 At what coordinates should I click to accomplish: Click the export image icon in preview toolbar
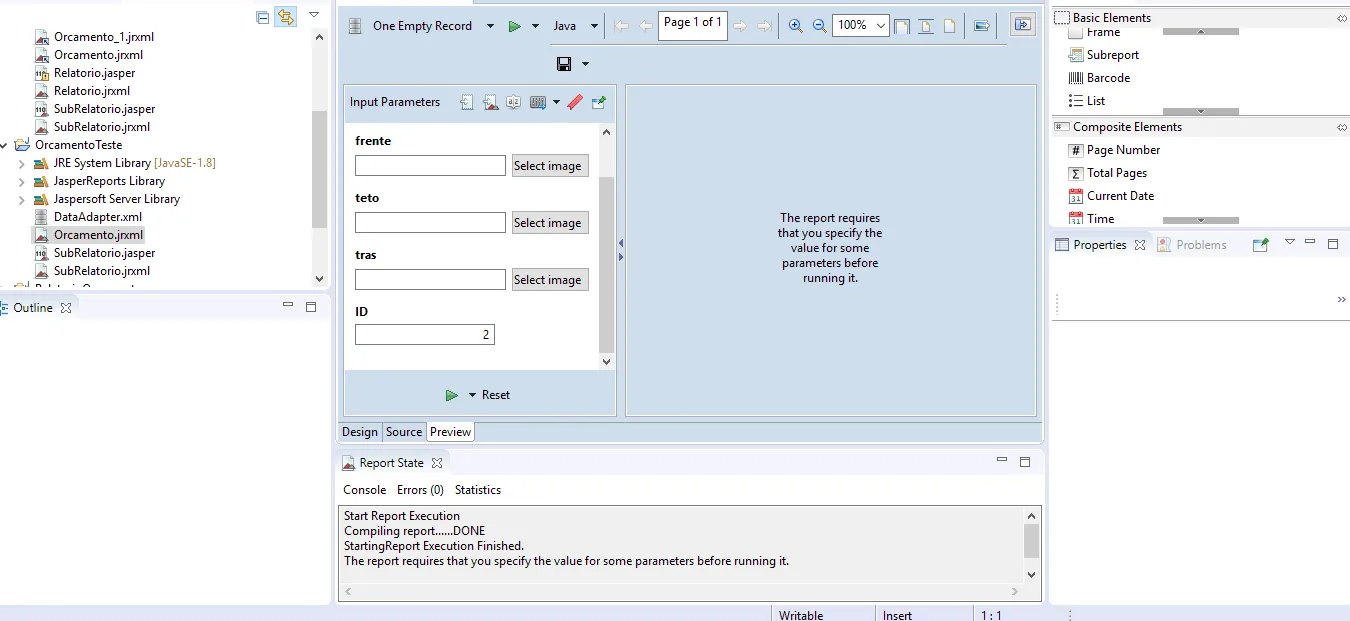coord(981,26)
